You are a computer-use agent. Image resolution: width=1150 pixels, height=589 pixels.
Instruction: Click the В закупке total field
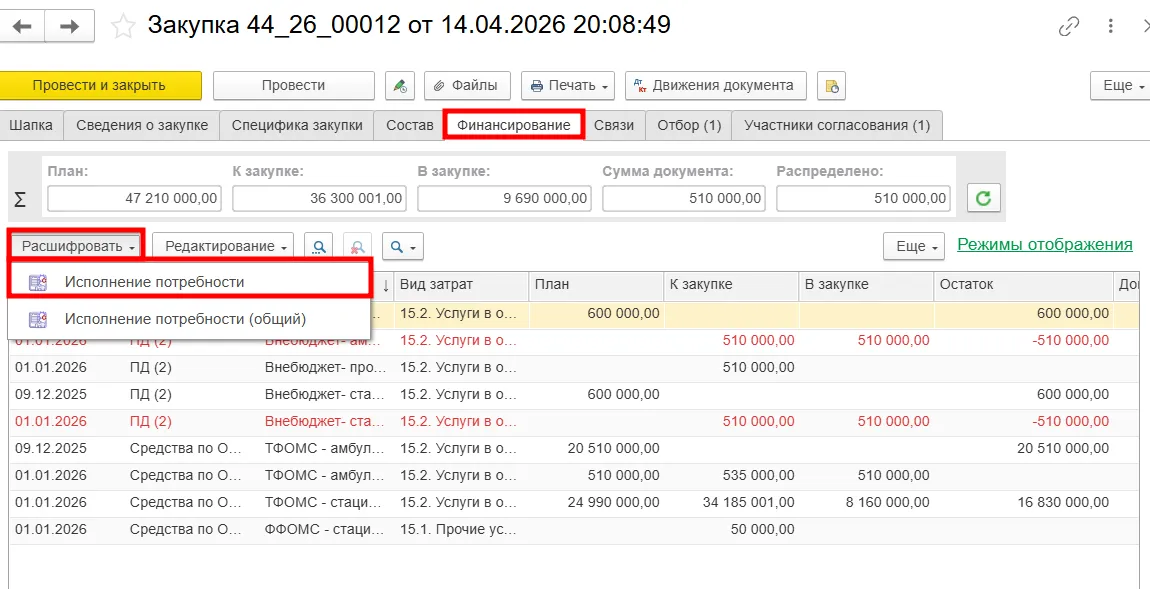click(504, 198)
